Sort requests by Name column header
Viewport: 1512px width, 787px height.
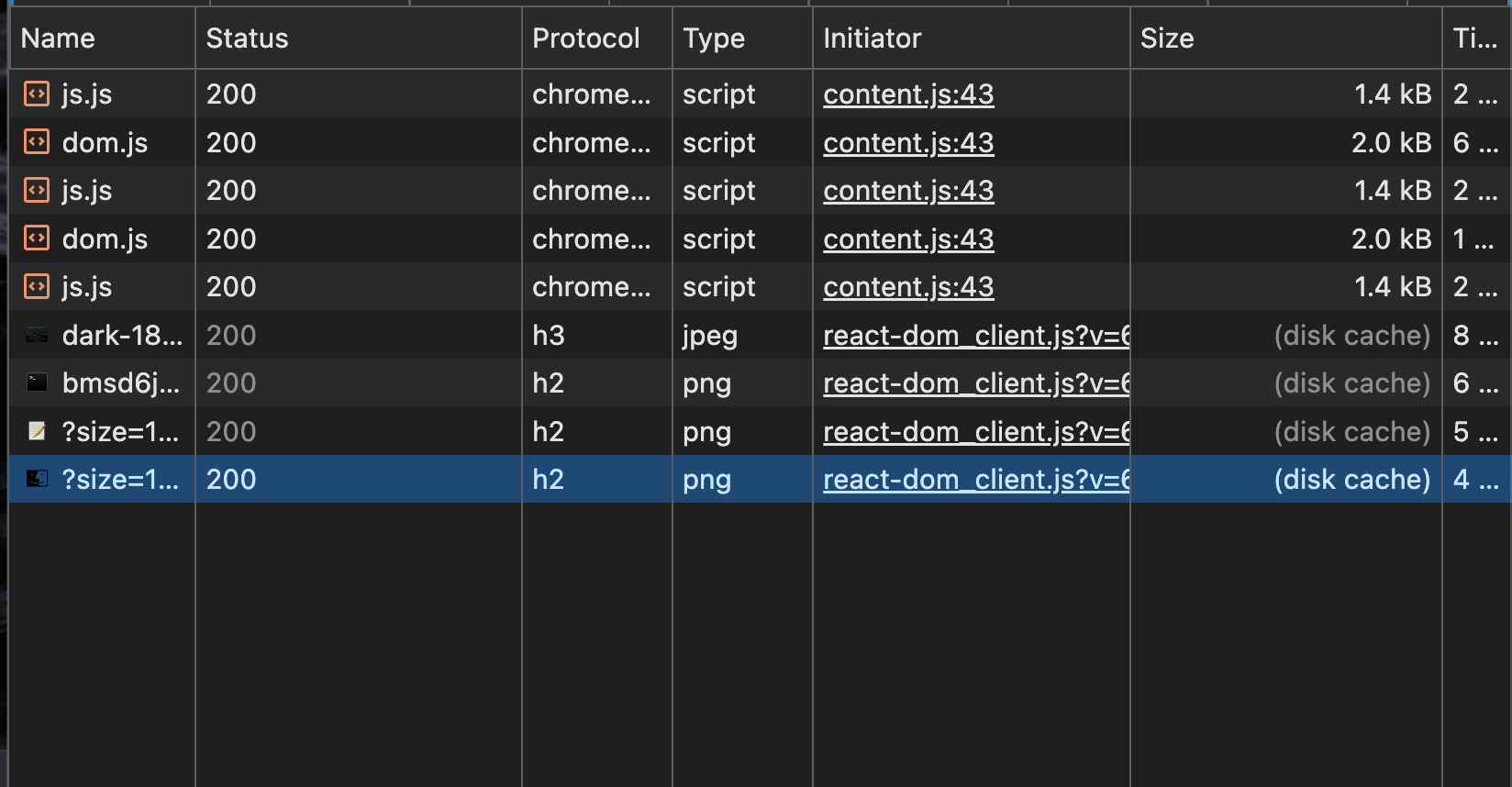point(58,39)
